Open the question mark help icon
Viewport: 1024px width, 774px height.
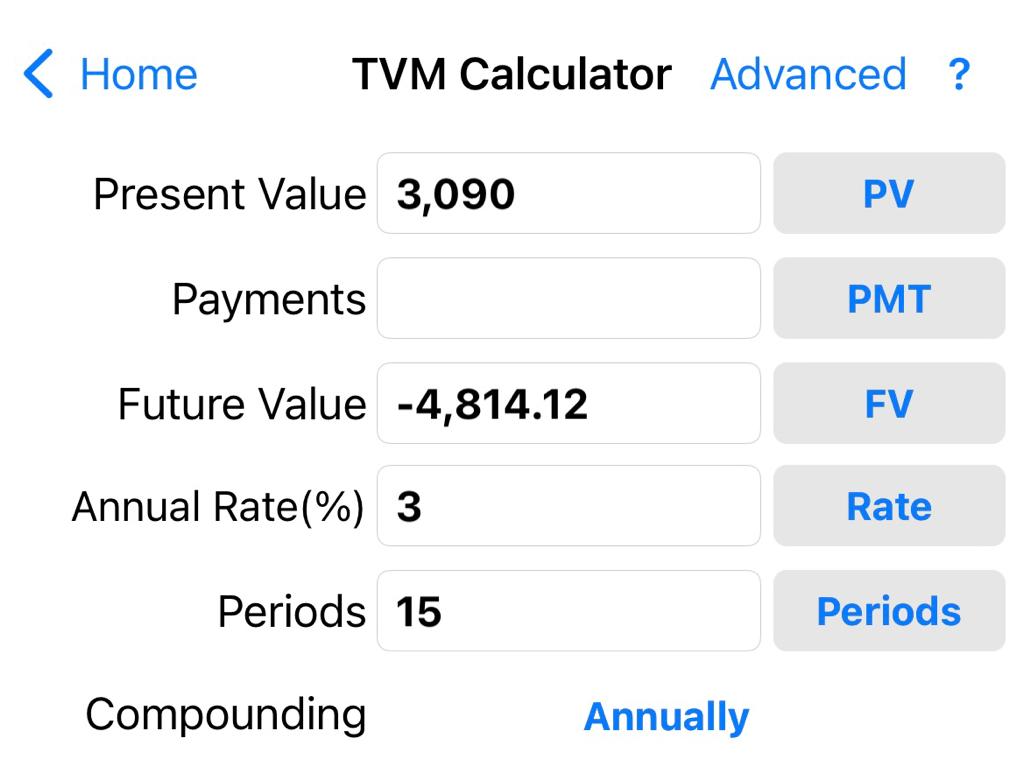958,75
